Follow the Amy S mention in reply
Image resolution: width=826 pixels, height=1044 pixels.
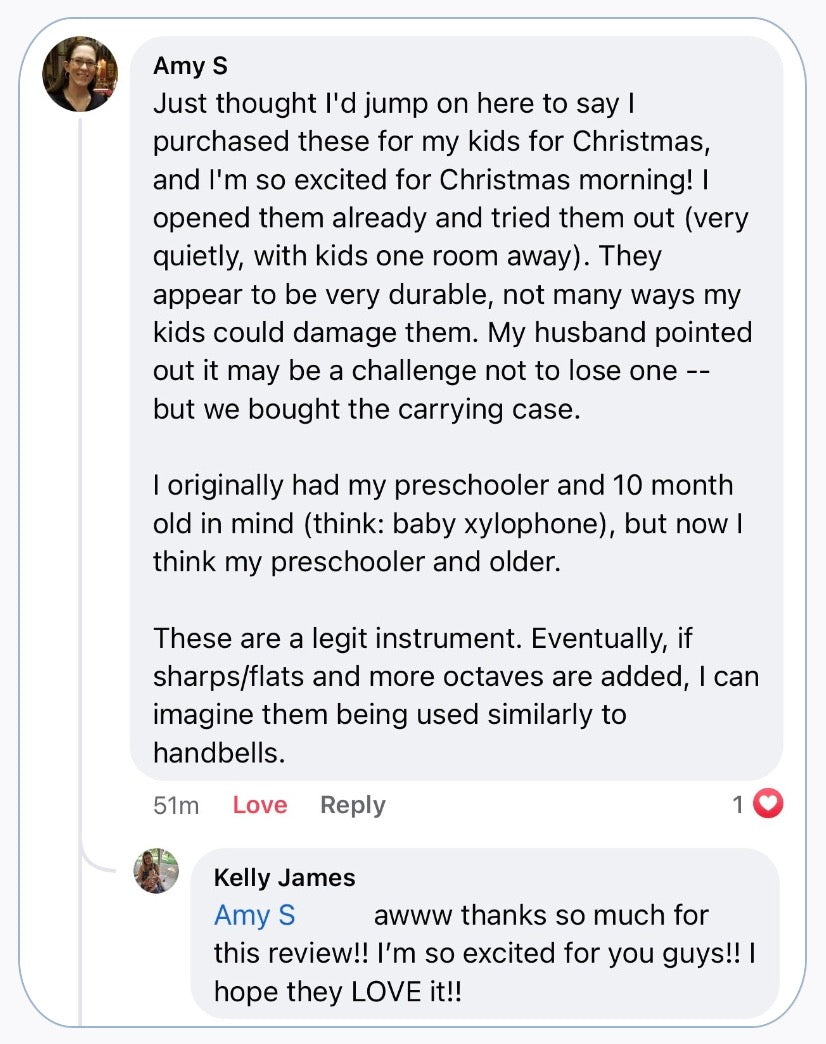click(254, 916)
